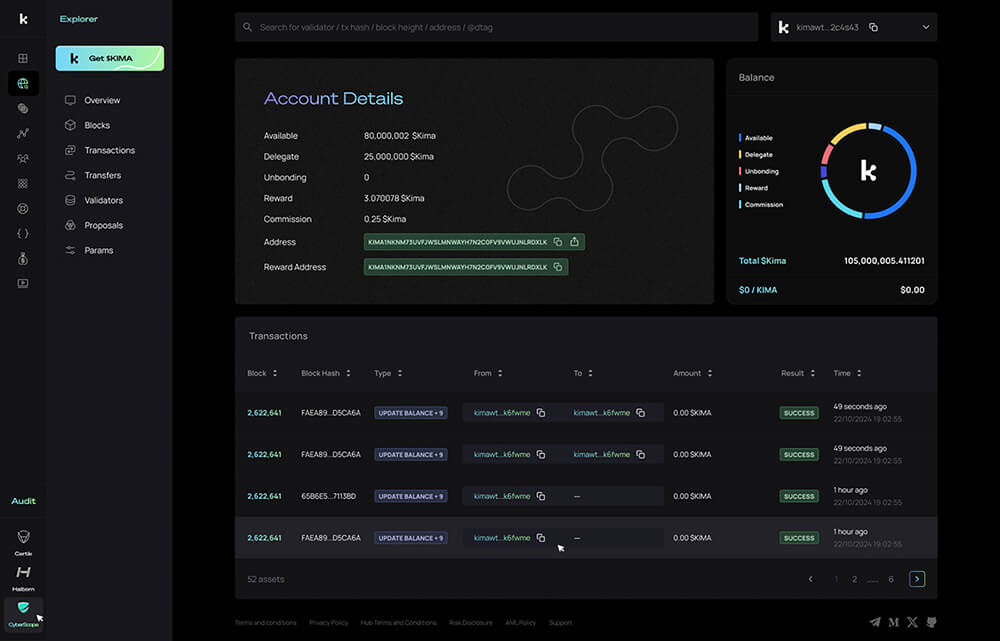Sort transactions by Type column
Screen dimensions: 1000x641
[x=400, y=373]
